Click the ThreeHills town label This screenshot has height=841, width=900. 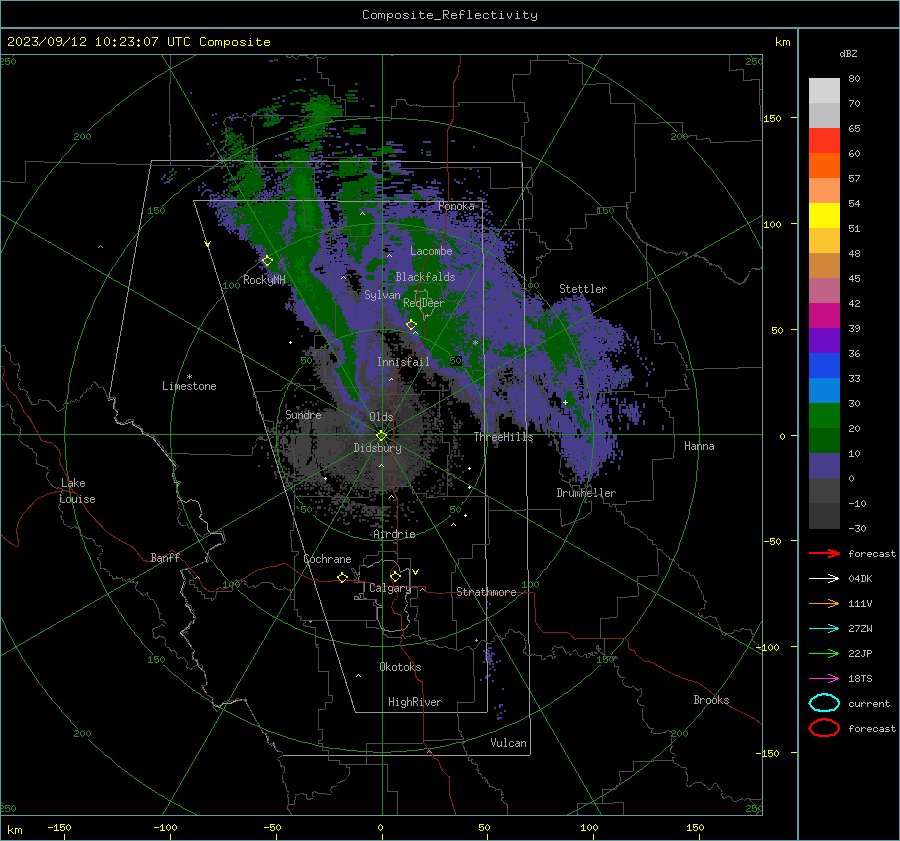click(x=503, y=437)
